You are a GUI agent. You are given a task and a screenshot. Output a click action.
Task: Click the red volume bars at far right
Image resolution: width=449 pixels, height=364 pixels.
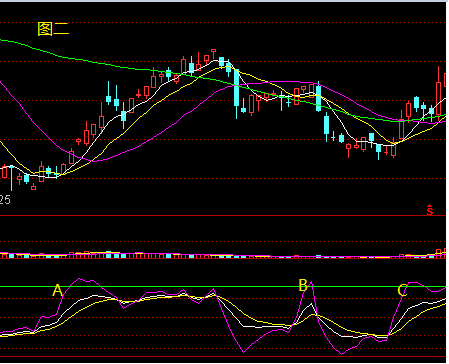coord(441,253)
